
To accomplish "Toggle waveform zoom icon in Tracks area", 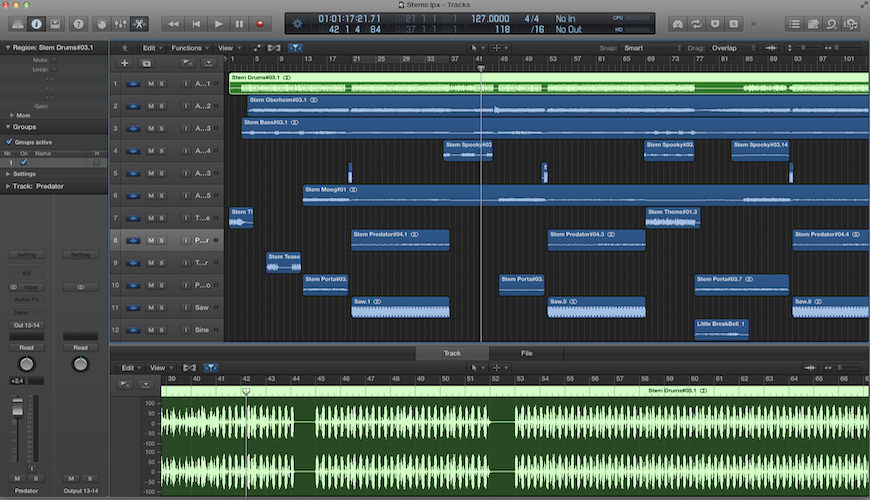I will pos(771,48).
